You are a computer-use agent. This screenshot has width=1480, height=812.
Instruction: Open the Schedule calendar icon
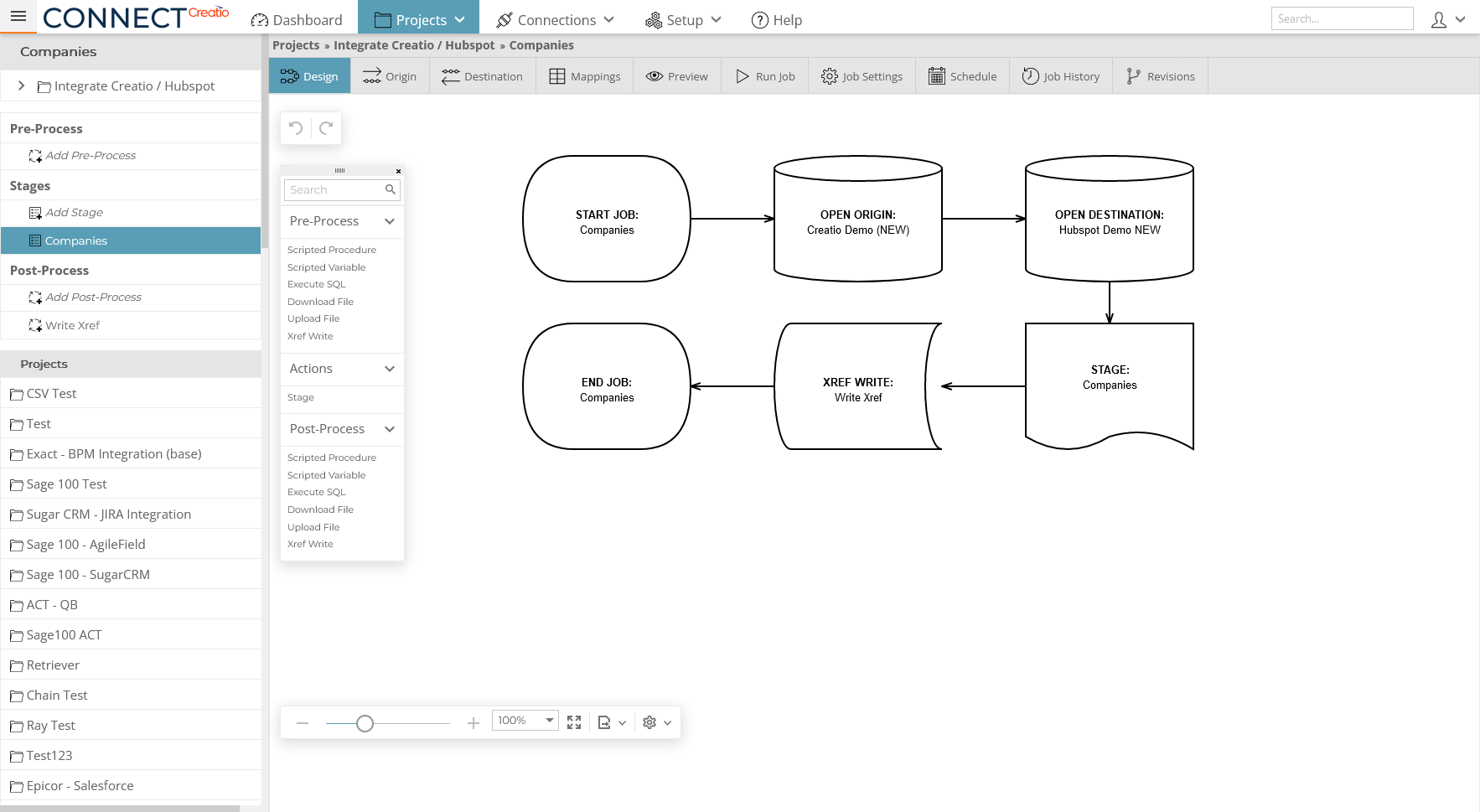point(935,75)
